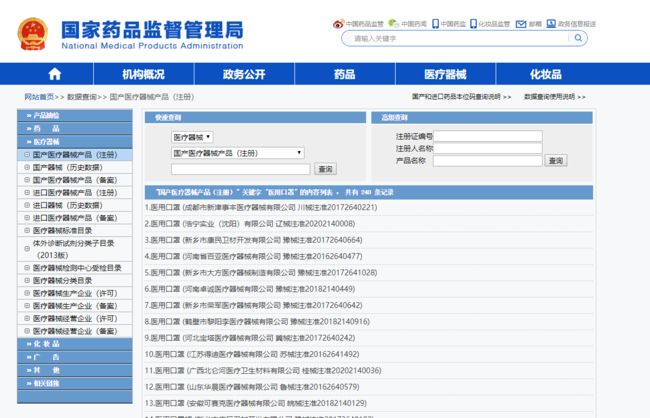Expand the 进口医疗器械产品（注册）tree icon

pos(27,192)
